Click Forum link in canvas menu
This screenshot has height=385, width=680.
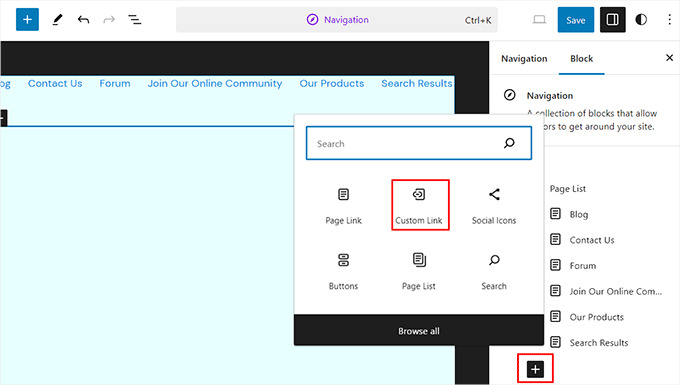pos(114,83)
